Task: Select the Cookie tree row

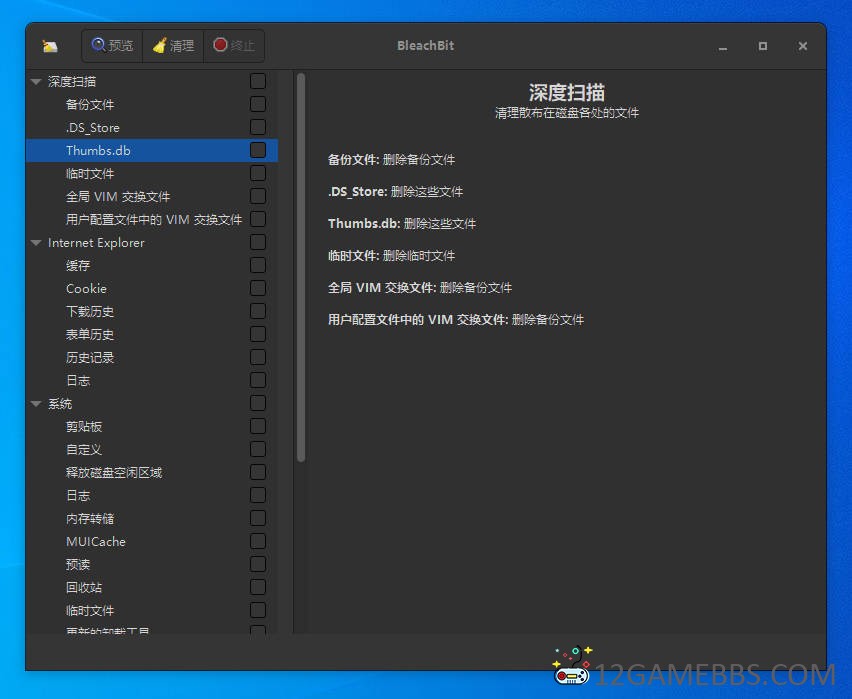Action: tap(152, 289)
